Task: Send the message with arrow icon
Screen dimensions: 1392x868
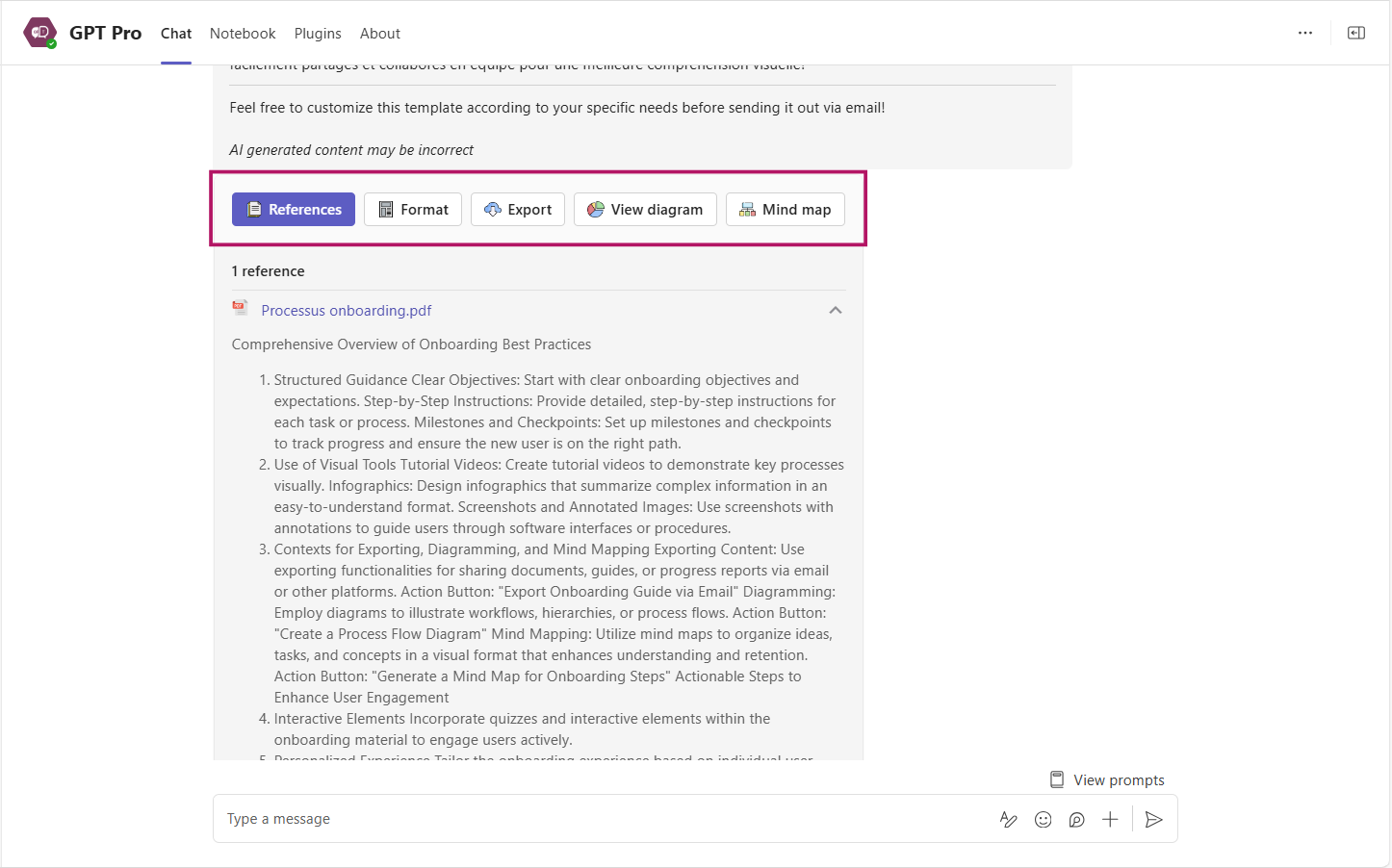Action: 1153,819
